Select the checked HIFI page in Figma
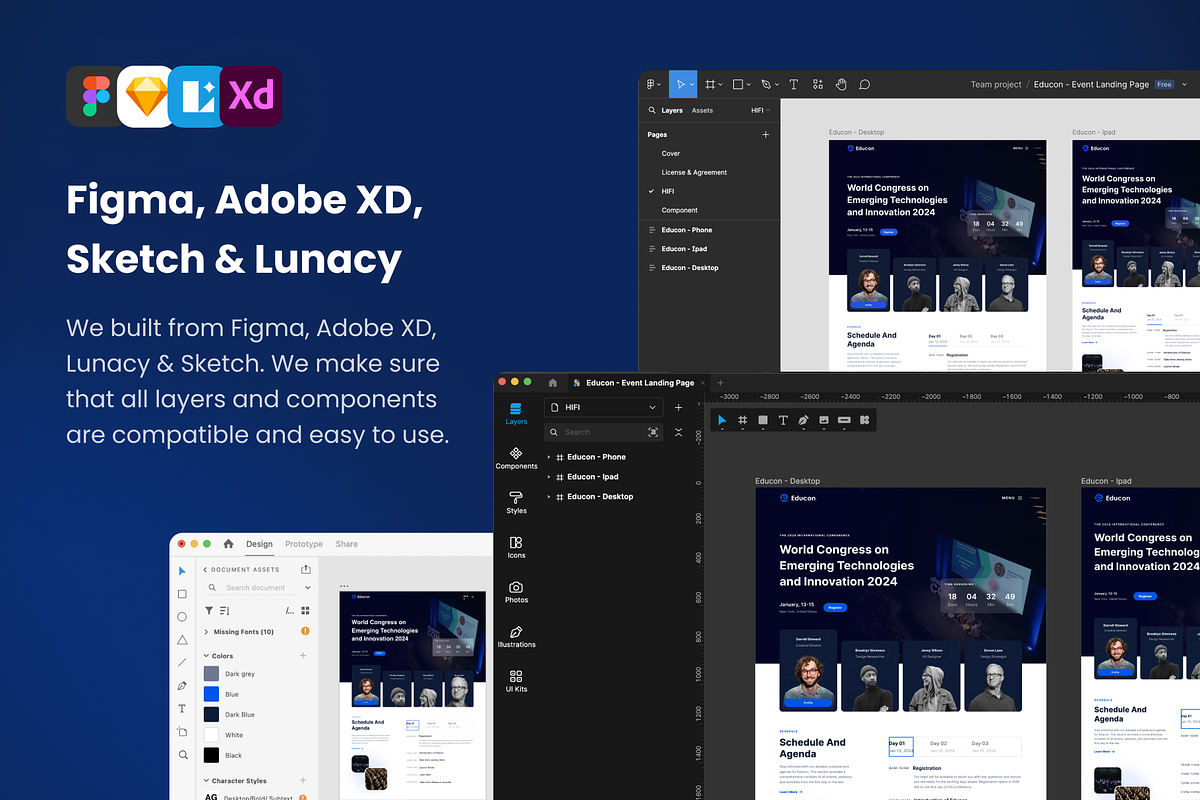 [667, 191]
